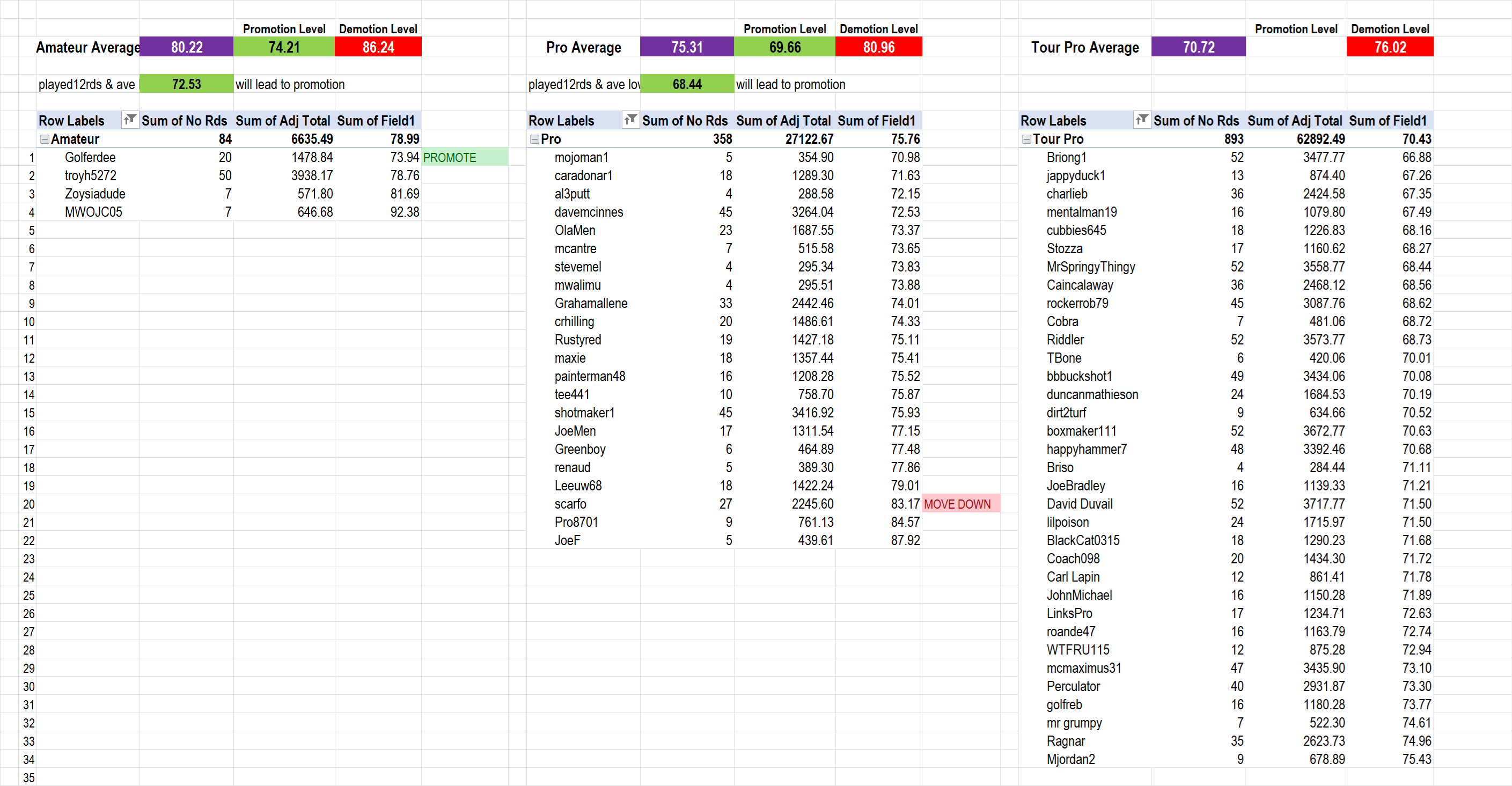Click the Tour Pro table Sum of Field1 header
The height and width of the screenshot is (786, 1512).
point(1388,121)
